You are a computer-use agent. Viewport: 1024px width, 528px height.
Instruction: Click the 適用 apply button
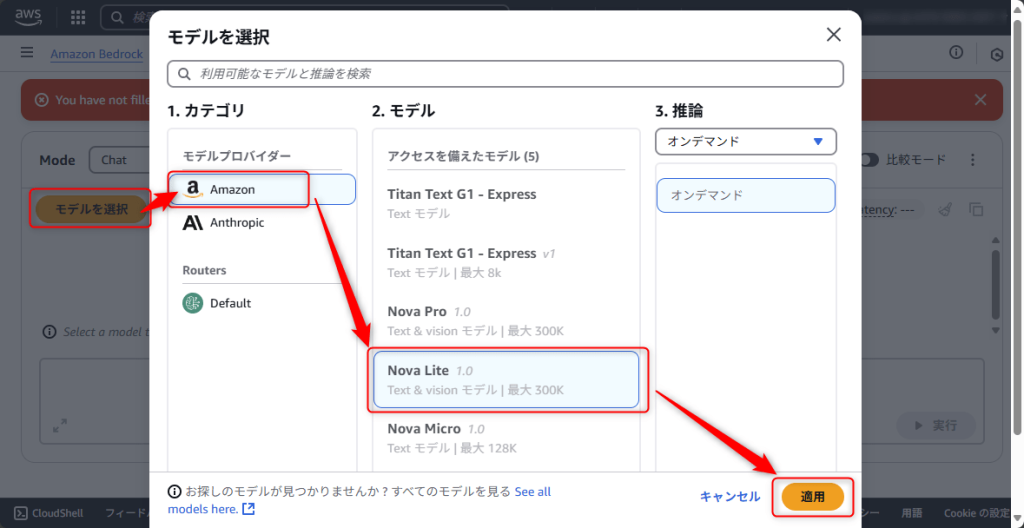812,497
